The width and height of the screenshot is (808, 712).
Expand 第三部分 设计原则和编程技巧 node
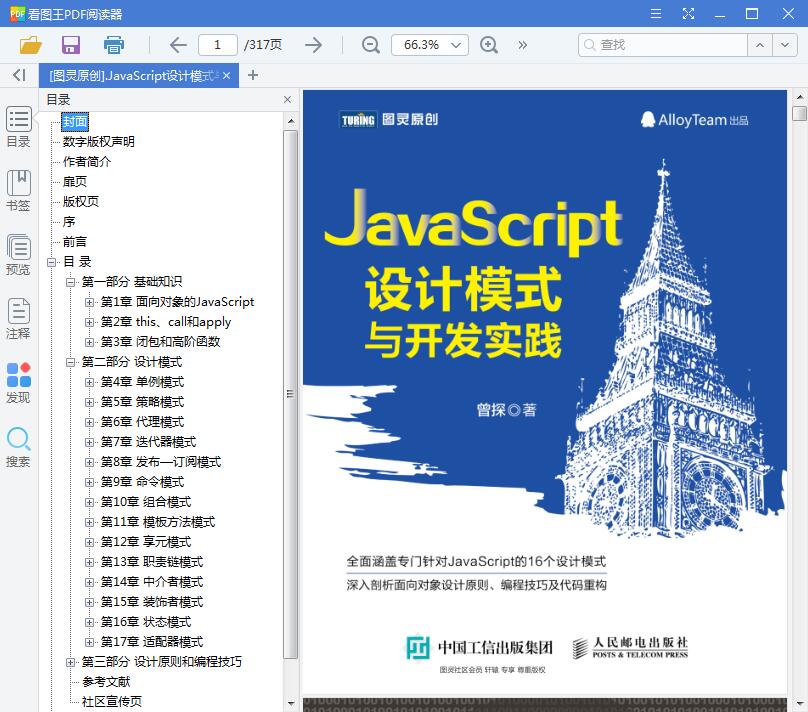pyautogui.click(x=70, y=662)
